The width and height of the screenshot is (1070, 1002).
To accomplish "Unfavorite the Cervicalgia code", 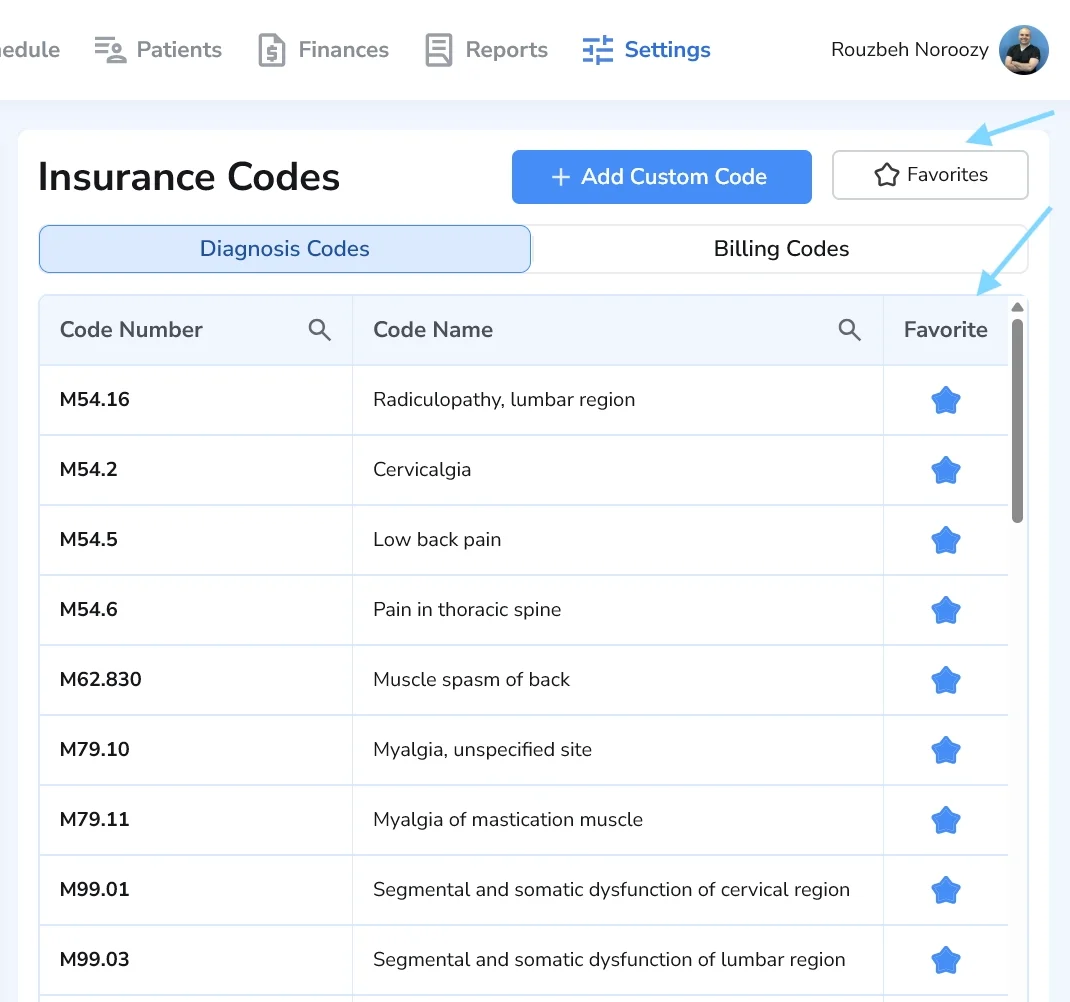I will pos(946,470).
